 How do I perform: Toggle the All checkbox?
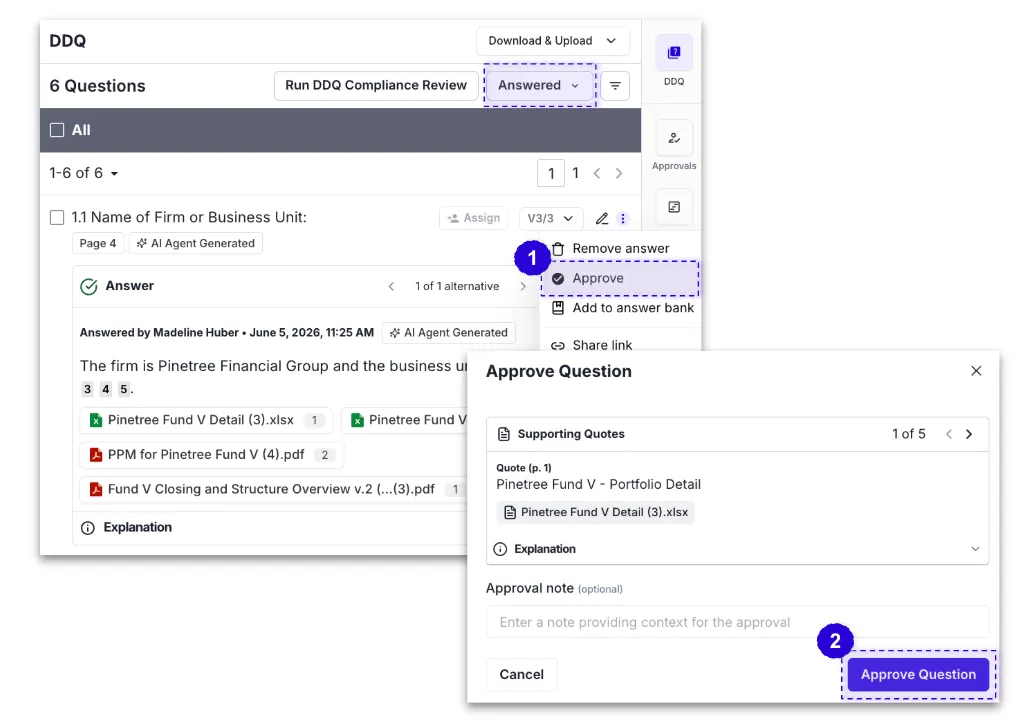point(57,130)
